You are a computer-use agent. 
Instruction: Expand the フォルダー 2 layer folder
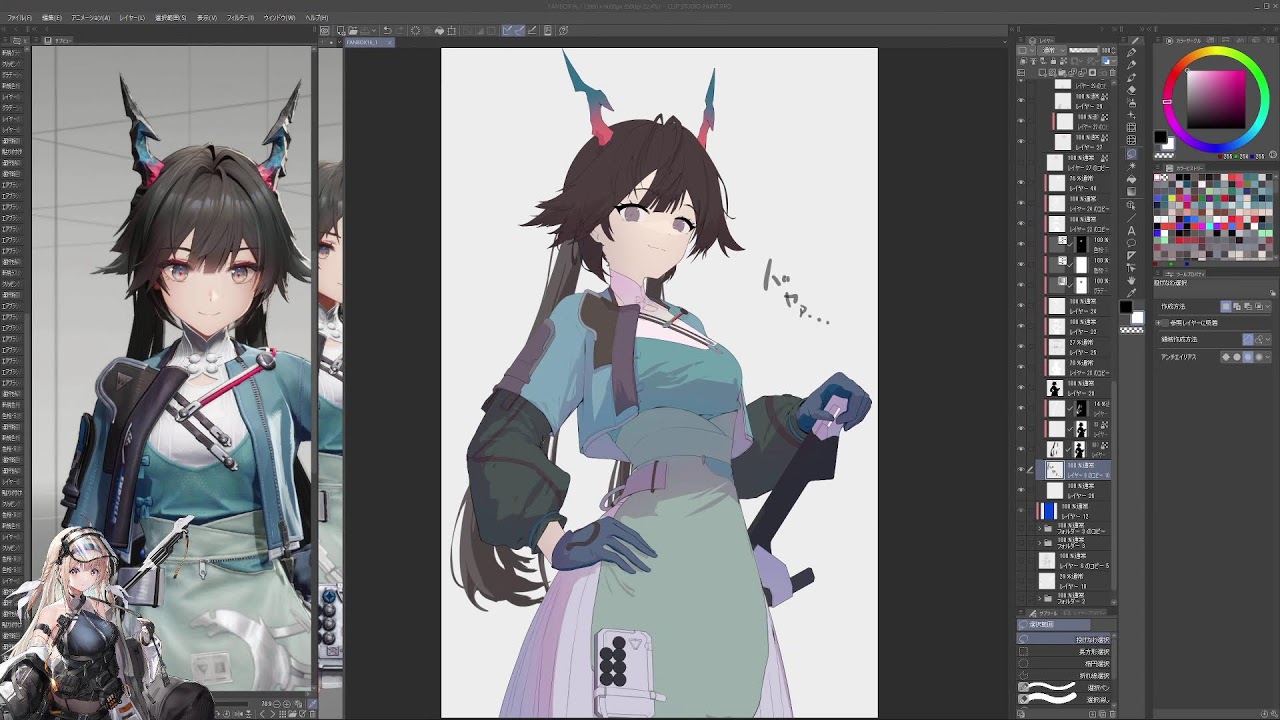coord(1039,598)
